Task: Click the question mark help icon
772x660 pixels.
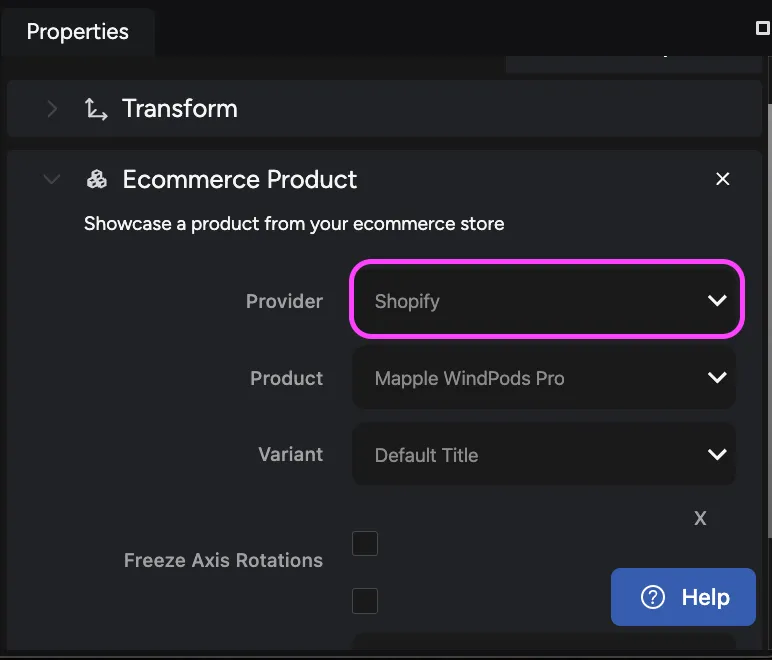Action: 653,597
